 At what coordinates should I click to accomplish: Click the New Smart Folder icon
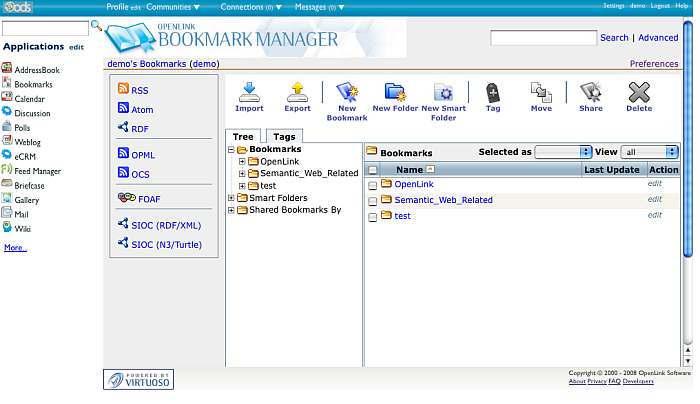[443, 92]
